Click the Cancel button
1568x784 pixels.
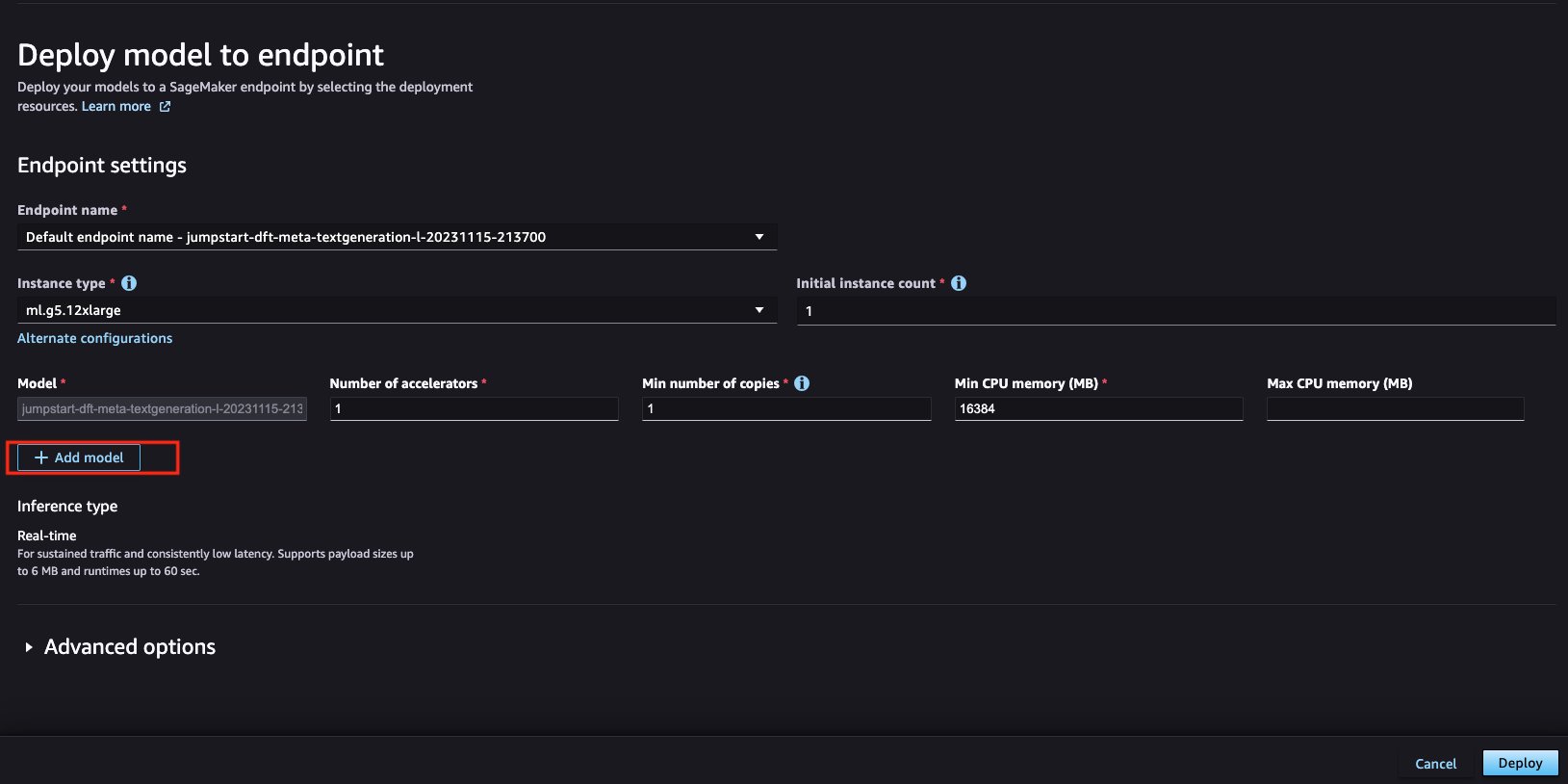coord(1435,764)
